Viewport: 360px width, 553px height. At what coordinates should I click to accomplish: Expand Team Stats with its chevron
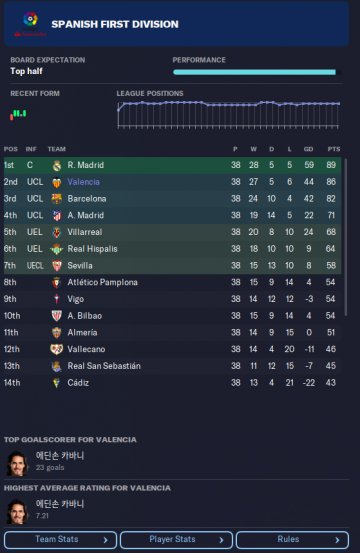105,540
